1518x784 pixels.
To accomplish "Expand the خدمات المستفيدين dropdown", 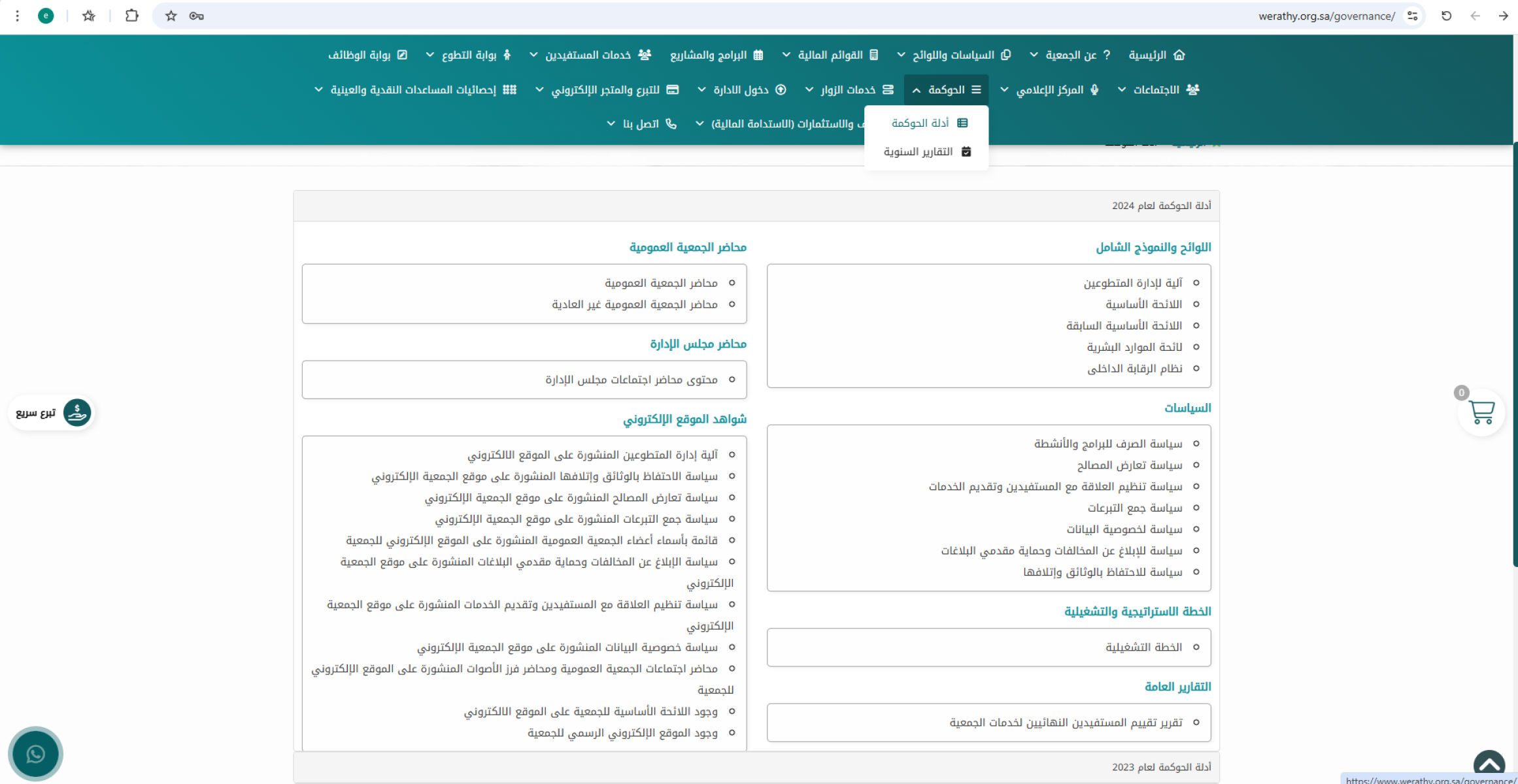I will (533, 55).
